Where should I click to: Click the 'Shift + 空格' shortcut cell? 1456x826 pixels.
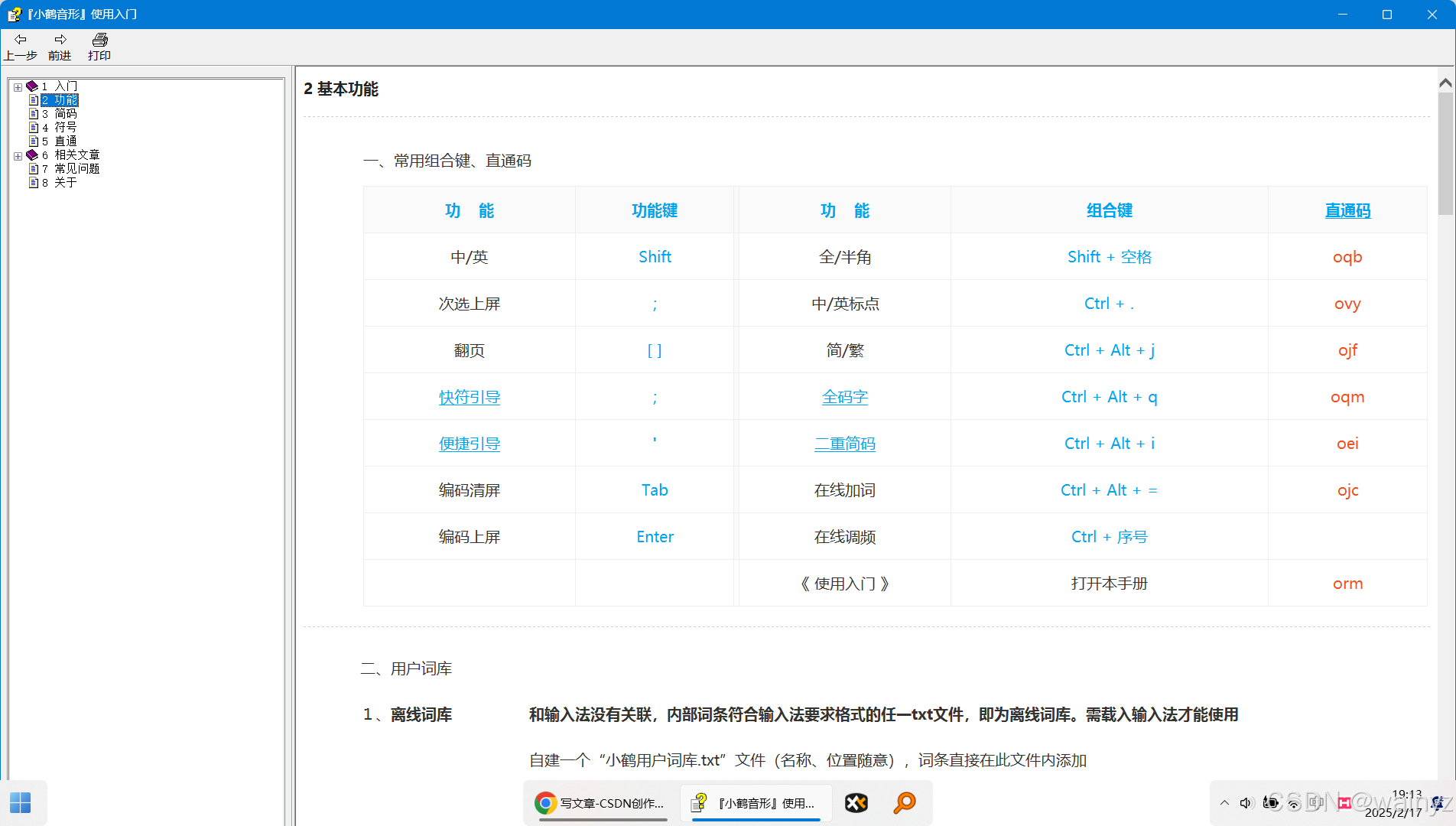tap(1110, 257)
